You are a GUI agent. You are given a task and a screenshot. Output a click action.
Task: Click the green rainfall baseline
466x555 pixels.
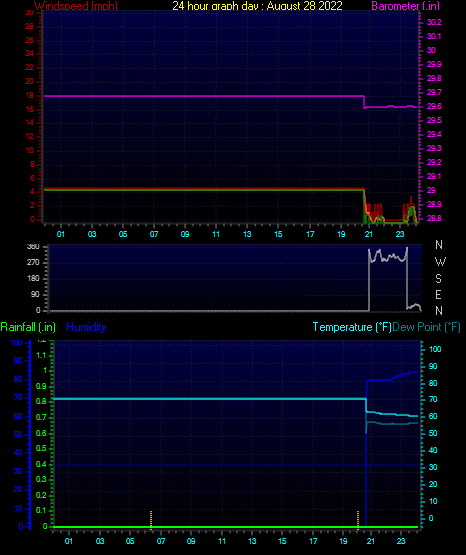click(235, 527)
